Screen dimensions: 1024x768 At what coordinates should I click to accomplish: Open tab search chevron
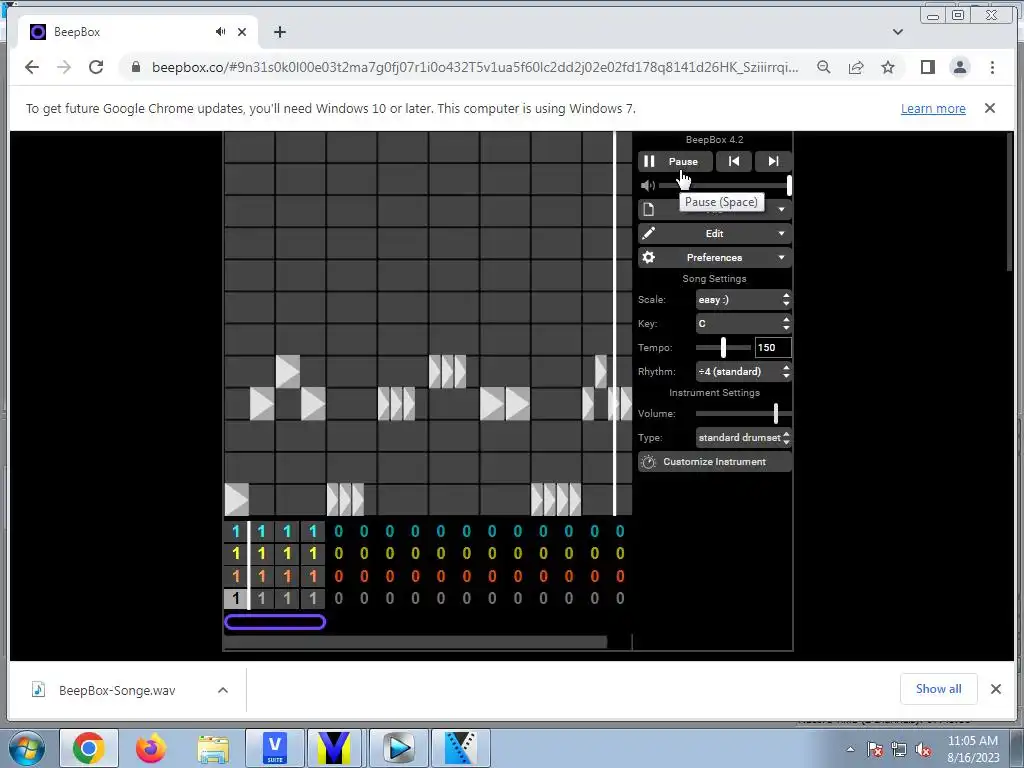click(x=898, y=31)
